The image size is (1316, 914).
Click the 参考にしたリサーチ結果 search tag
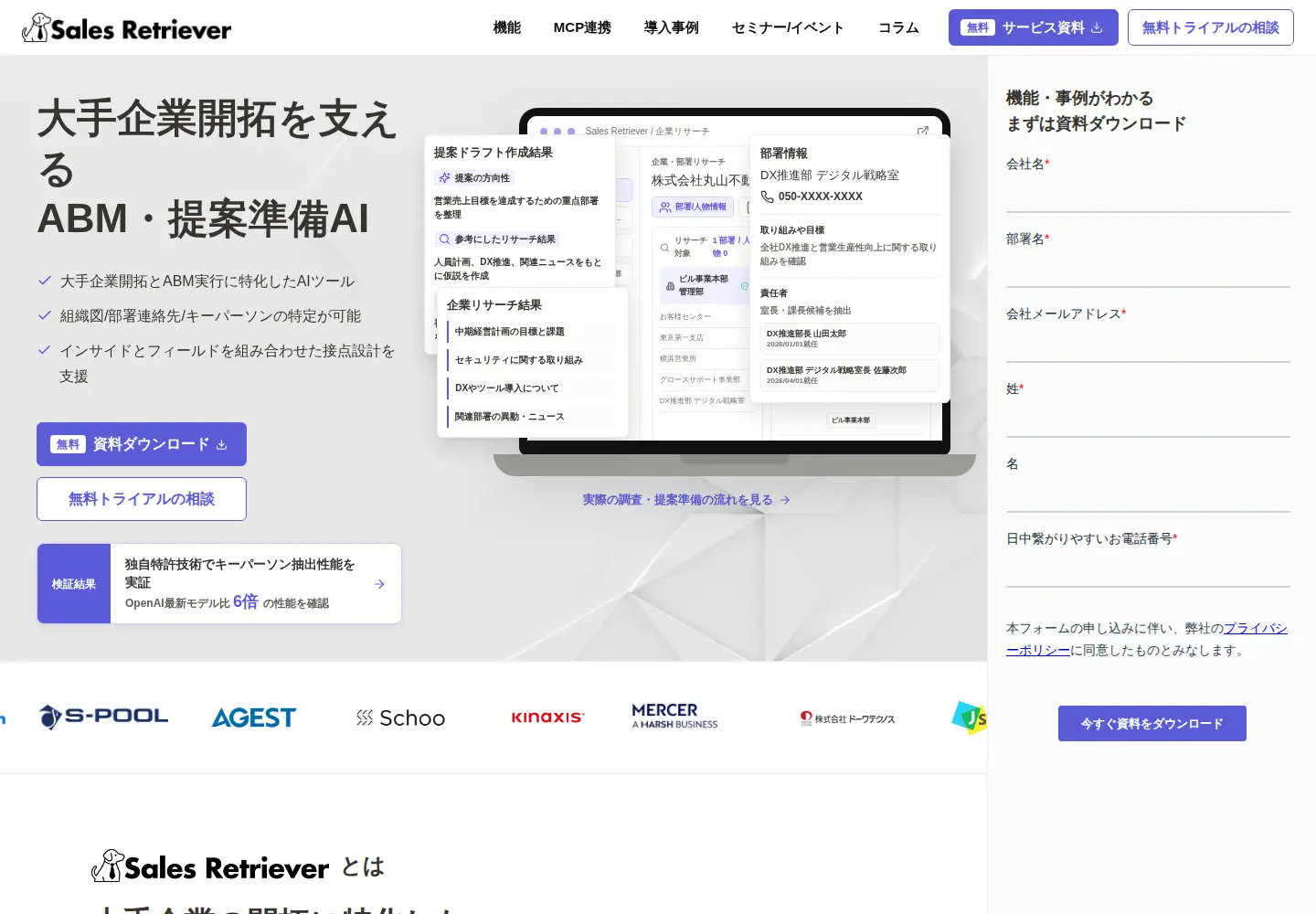pyautogui.click(x=496, y=239)
